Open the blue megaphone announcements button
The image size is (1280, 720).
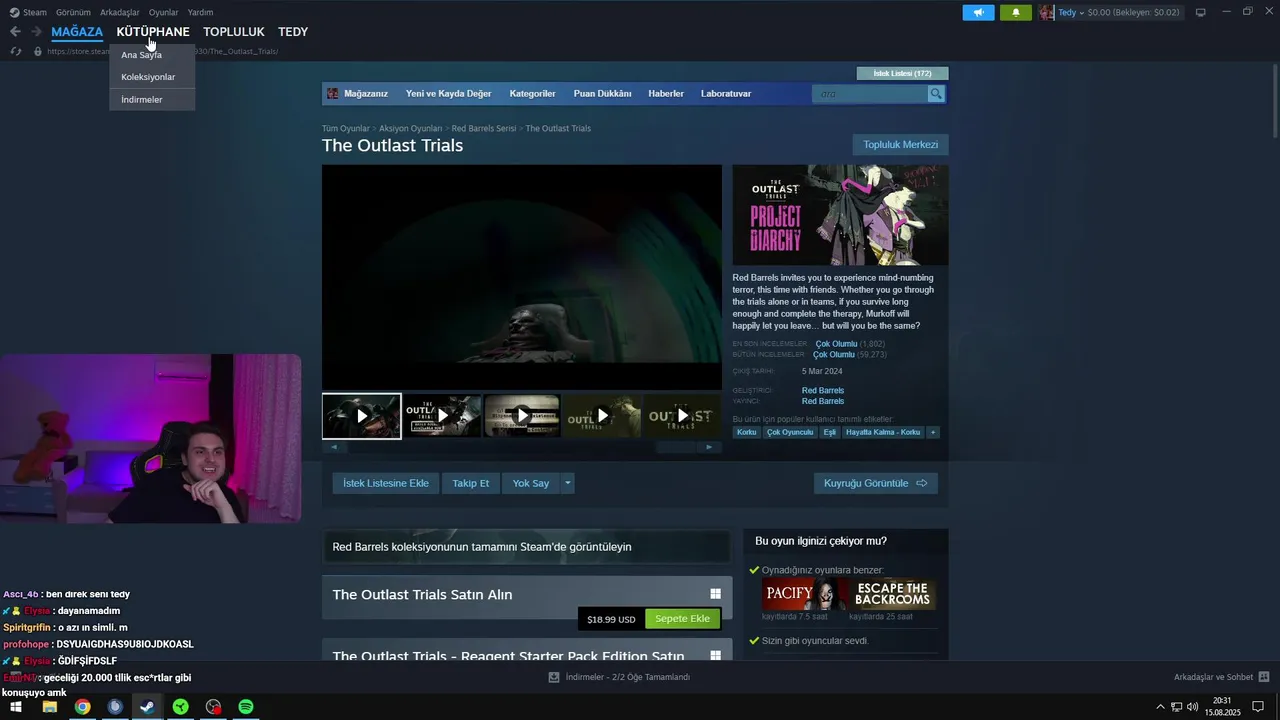click(x=978, y=12)
